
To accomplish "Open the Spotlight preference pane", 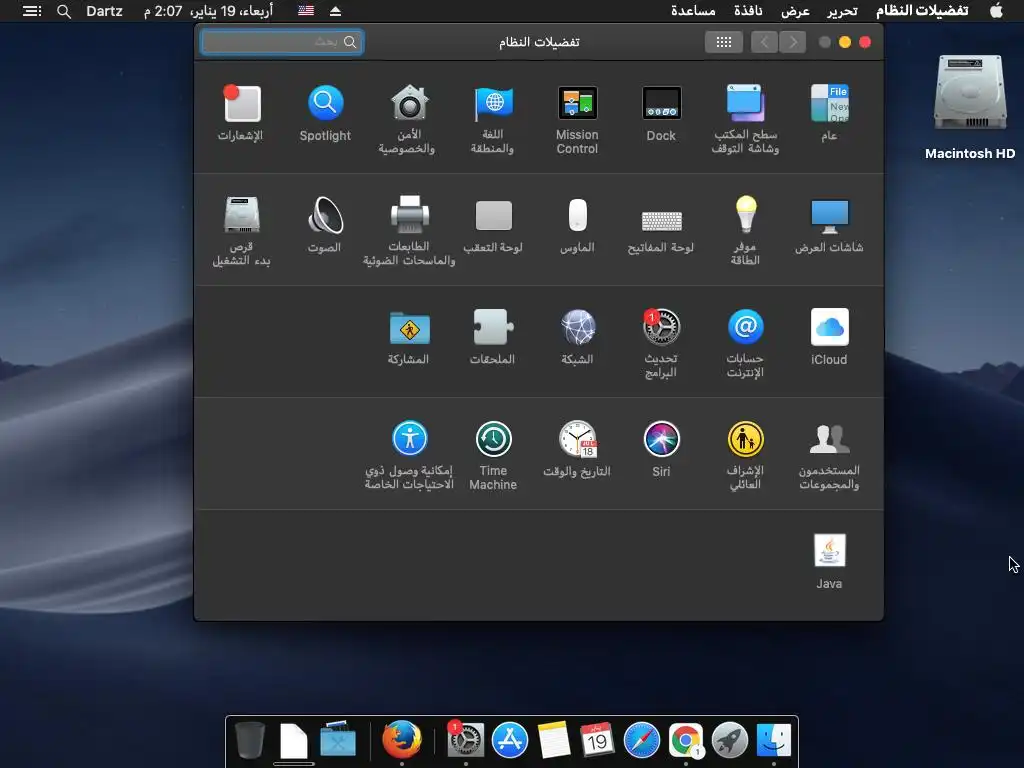I will tap(325, 112).
